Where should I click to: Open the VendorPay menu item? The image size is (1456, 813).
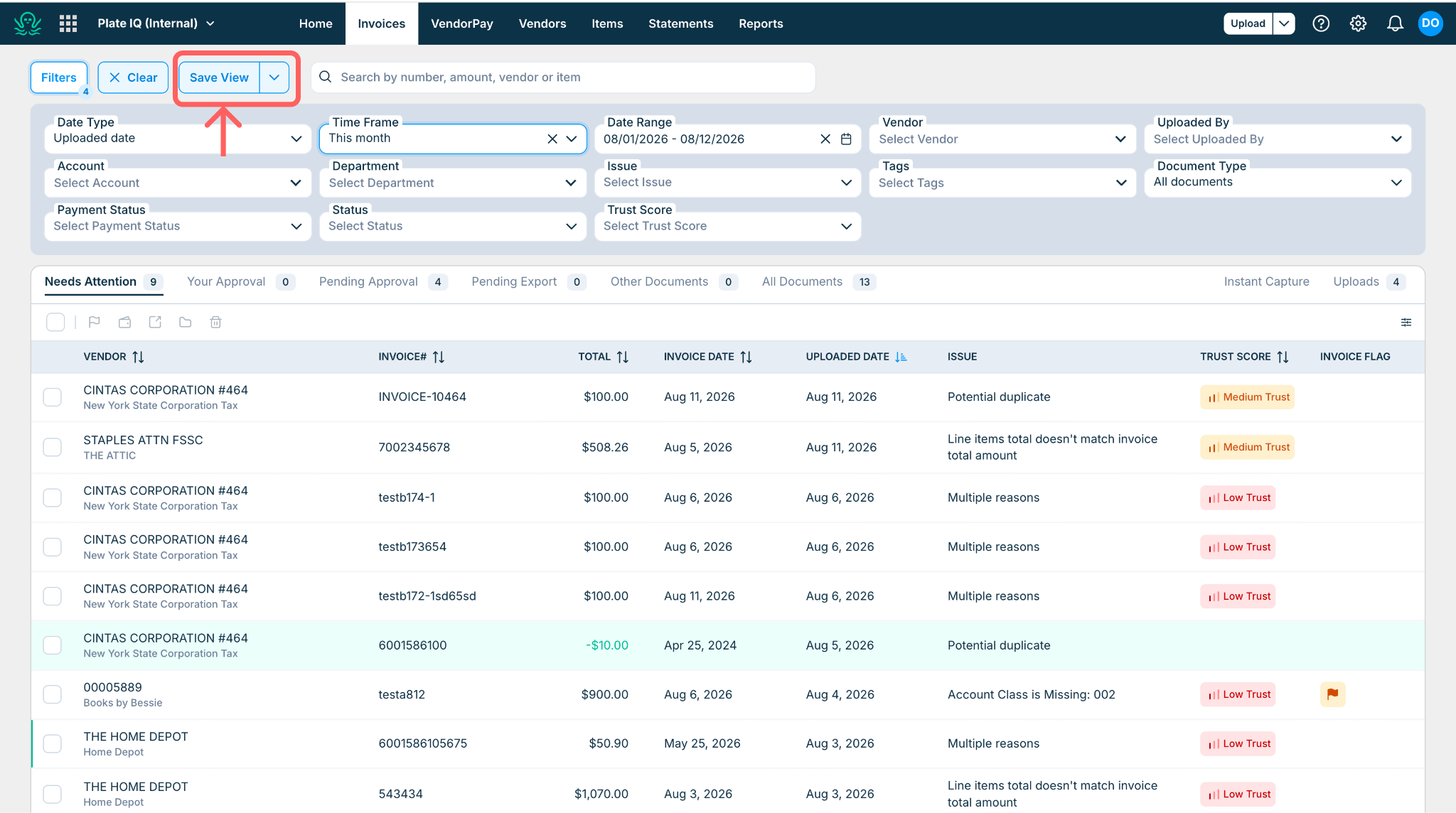tap(462, 23)
